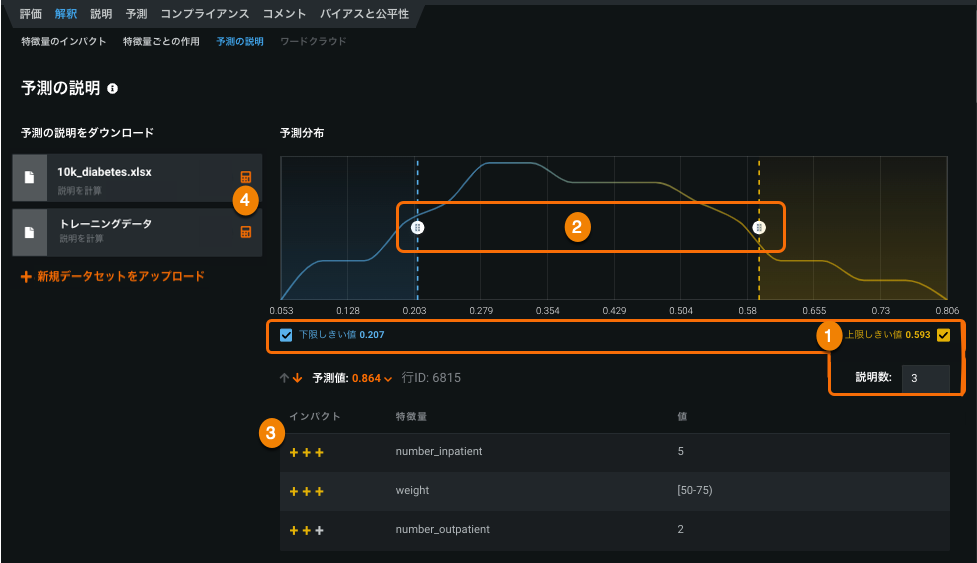977x563 pixels.
Task: Click the file icon of 10k_diabetes.xlsx
Action: pos(30,178)
